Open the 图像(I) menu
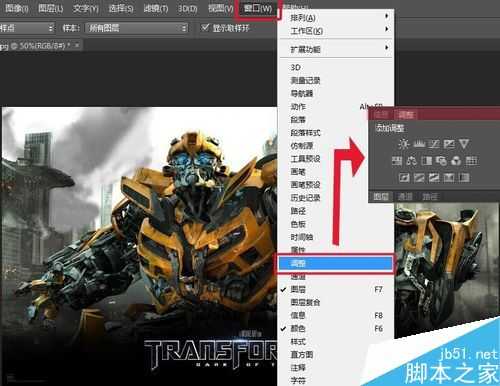 click(x=16, y=8)
